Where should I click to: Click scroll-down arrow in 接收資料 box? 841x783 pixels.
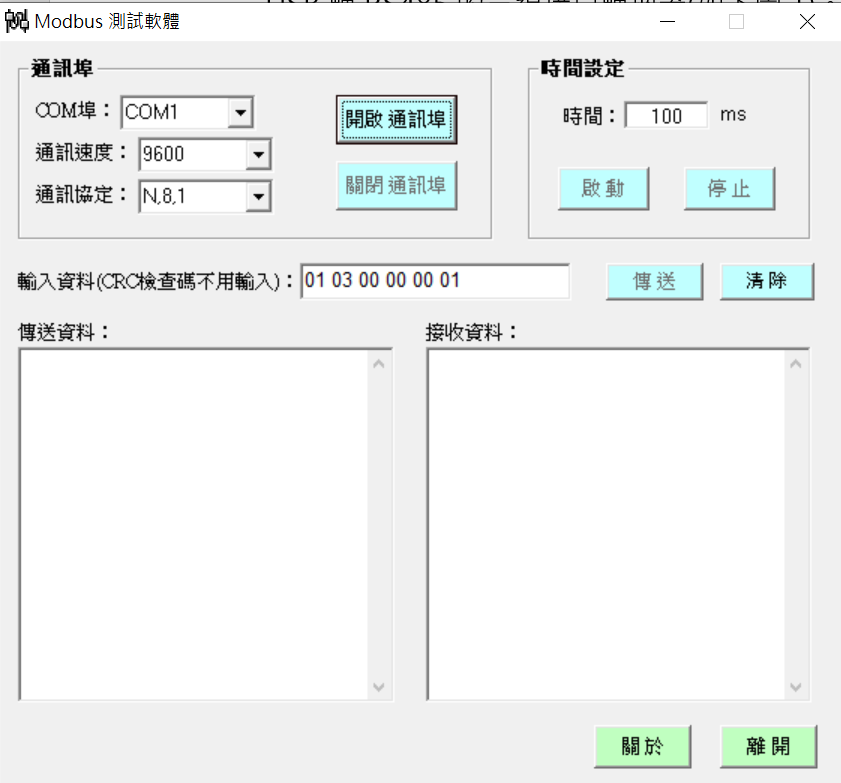point(795,687)
